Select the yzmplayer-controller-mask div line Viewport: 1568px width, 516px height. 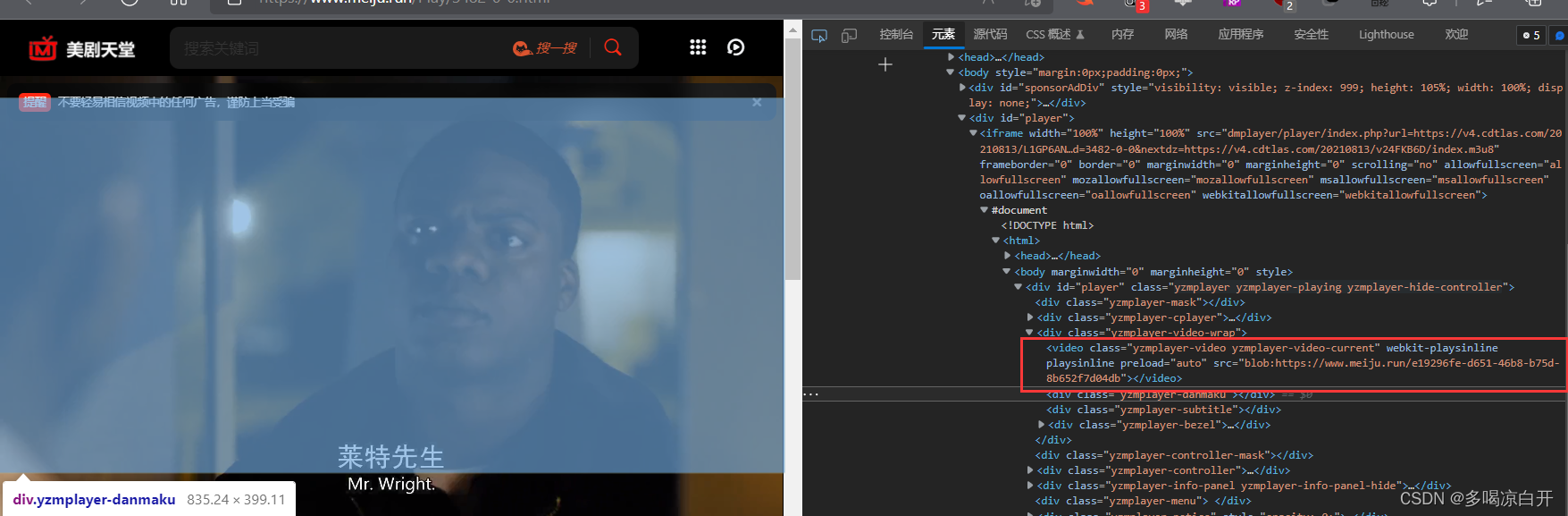(1175, 455)
